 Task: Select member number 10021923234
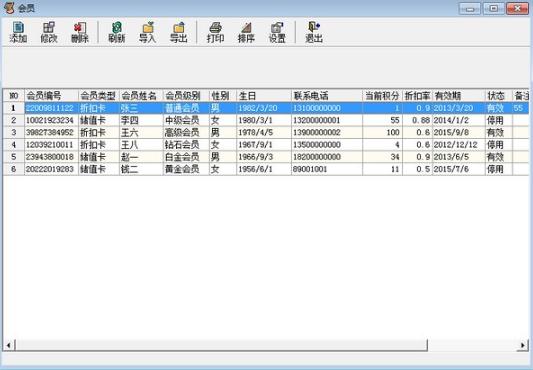click(51, 120)
